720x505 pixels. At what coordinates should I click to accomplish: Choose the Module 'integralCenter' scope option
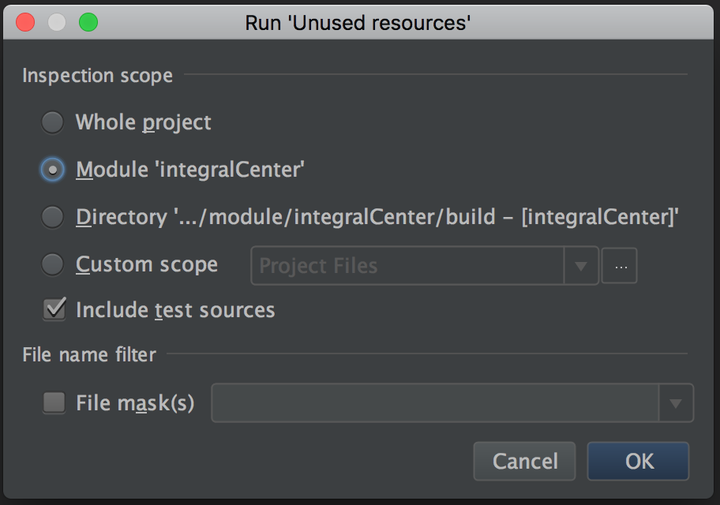point(53,170)
